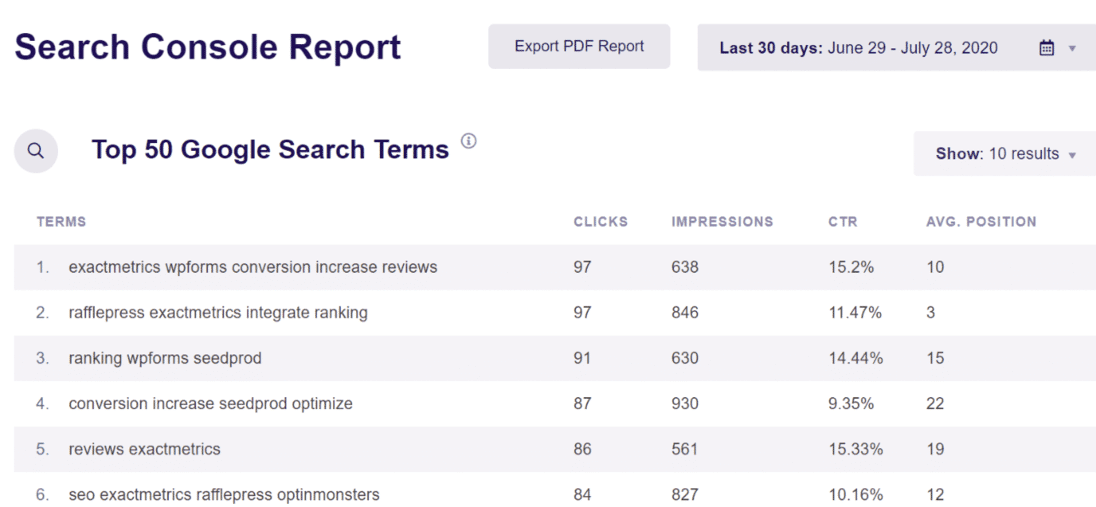Click the CTR column header
The image size is (1096, 507).
pos(842,222)
